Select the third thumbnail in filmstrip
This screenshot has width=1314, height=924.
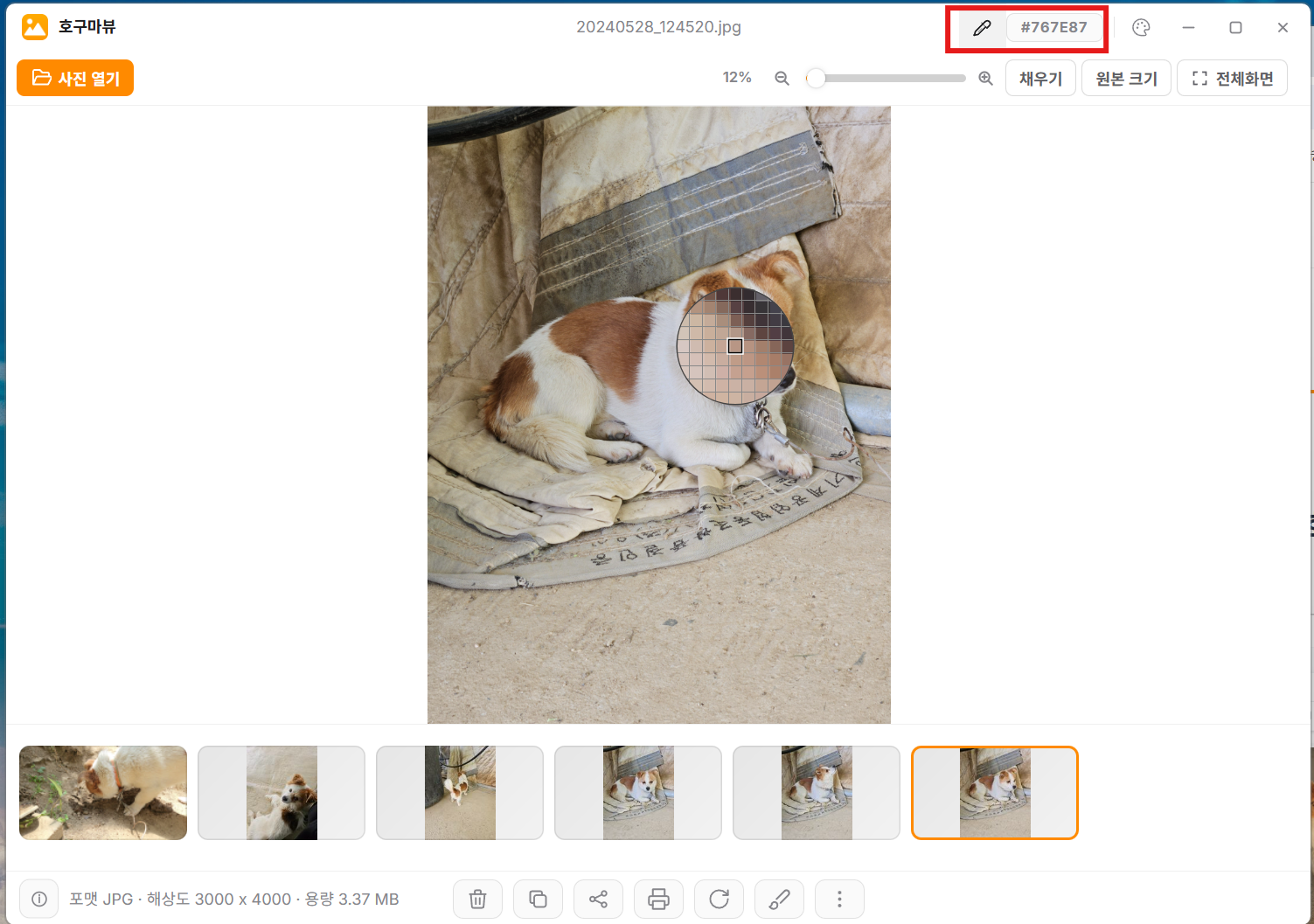coord(460,793)
